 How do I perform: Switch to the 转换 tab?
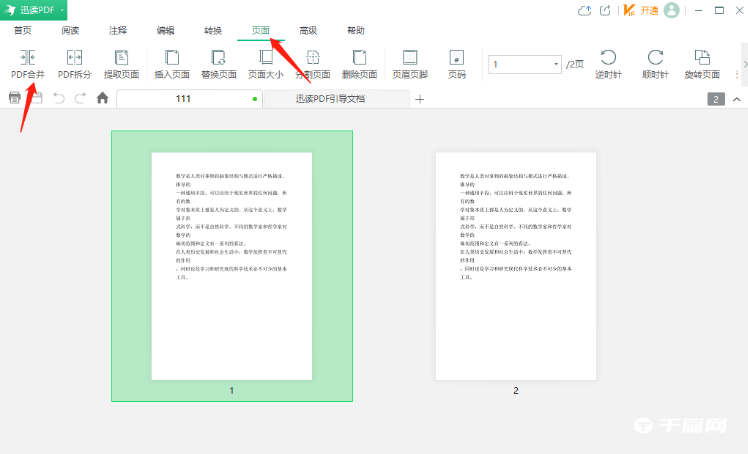pos(213,31)
